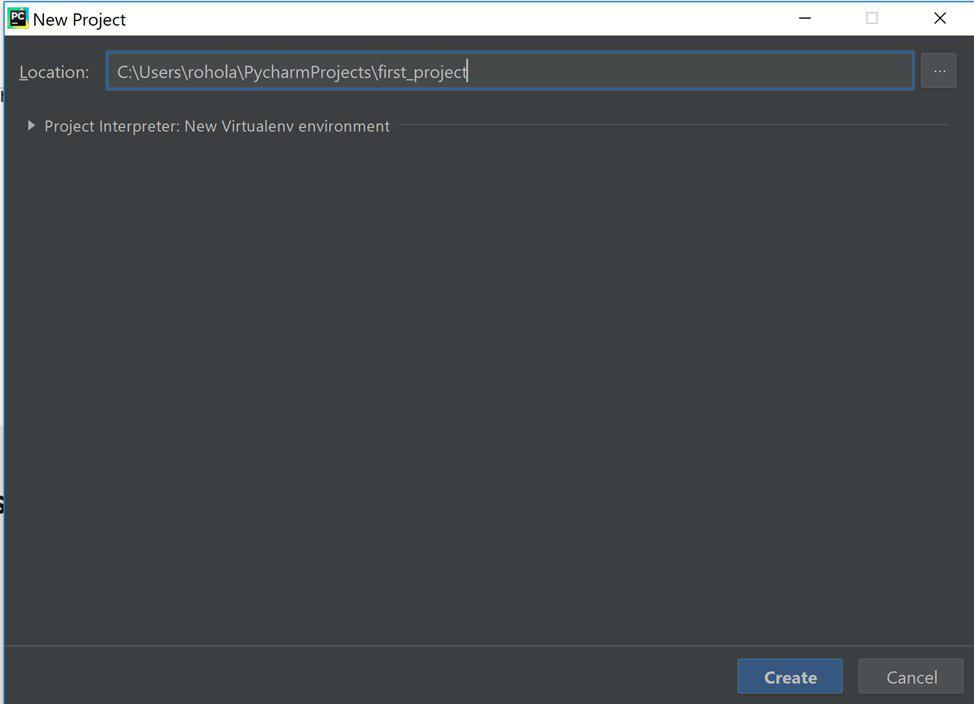The width and height of the screenshot is (974, 704).
Task: Close the New Project window with X
Action: pyautogui.click(x=939, y=19)
